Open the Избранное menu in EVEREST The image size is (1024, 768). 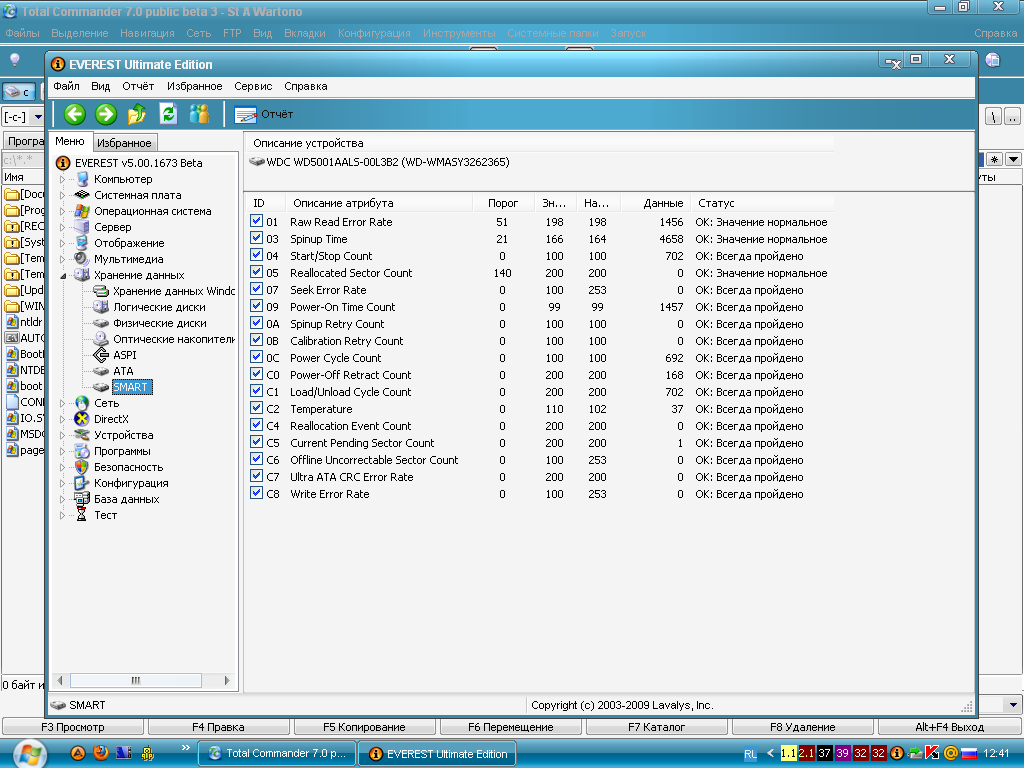point(195,86)
